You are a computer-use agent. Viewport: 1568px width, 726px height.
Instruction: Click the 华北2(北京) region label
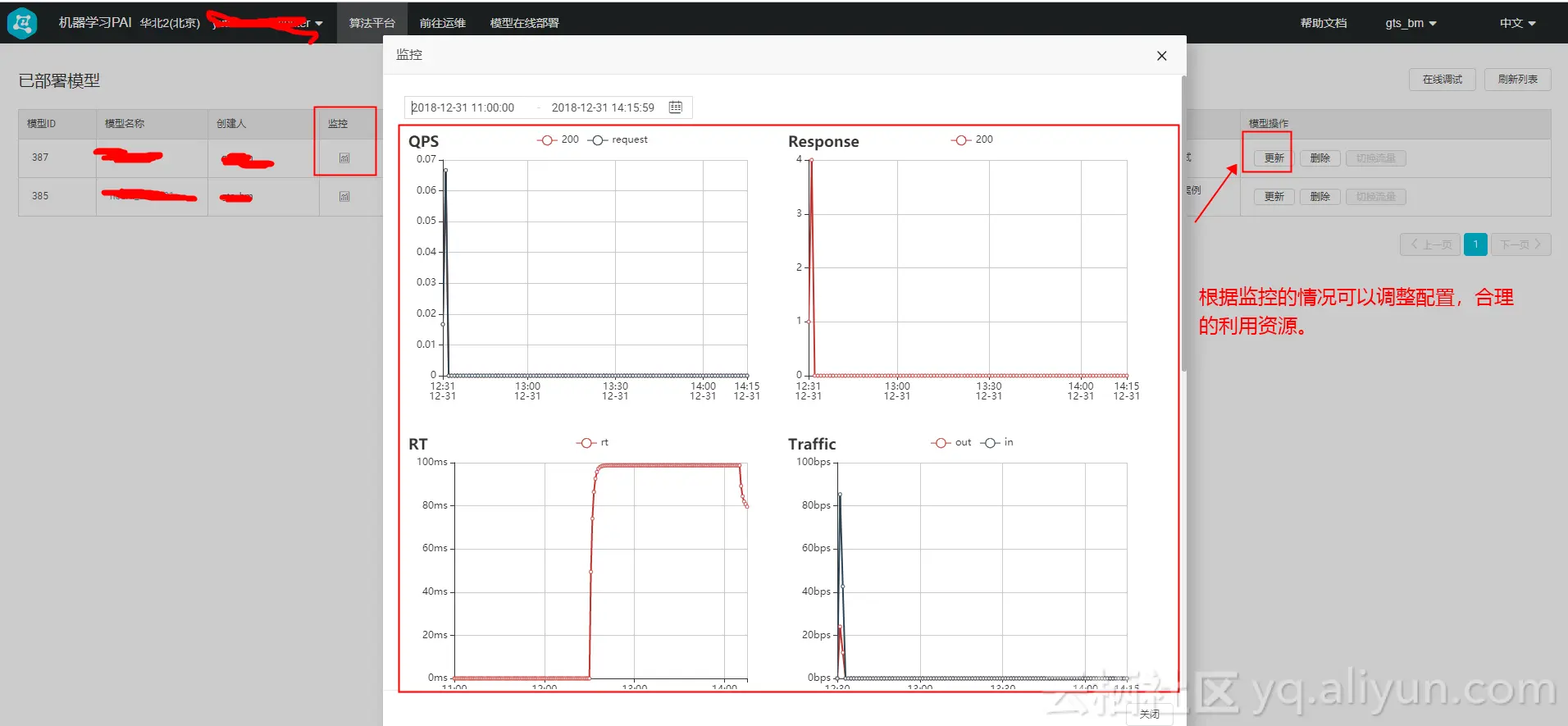tap(170, 23)
